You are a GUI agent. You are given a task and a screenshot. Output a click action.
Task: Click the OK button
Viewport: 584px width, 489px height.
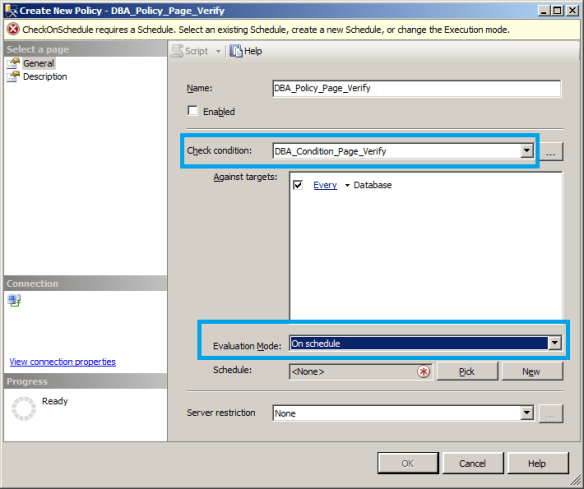coord(408,463)
